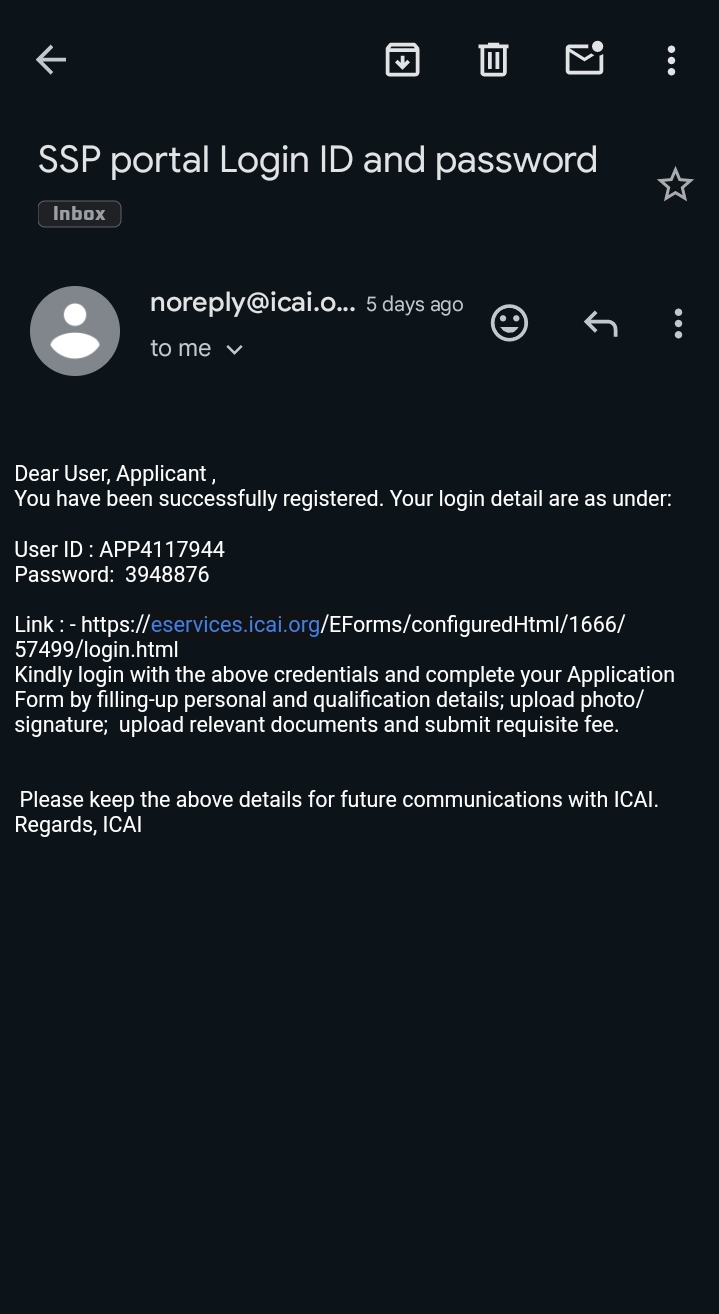Expand recipient details chevron next to "to me"

(x=235, y=349)
